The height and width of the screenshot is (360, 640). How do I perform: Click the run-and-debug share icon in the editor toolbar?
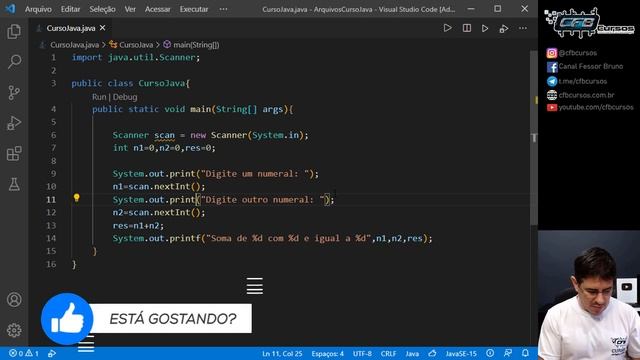pyautogui.click(x=504, y=29)
